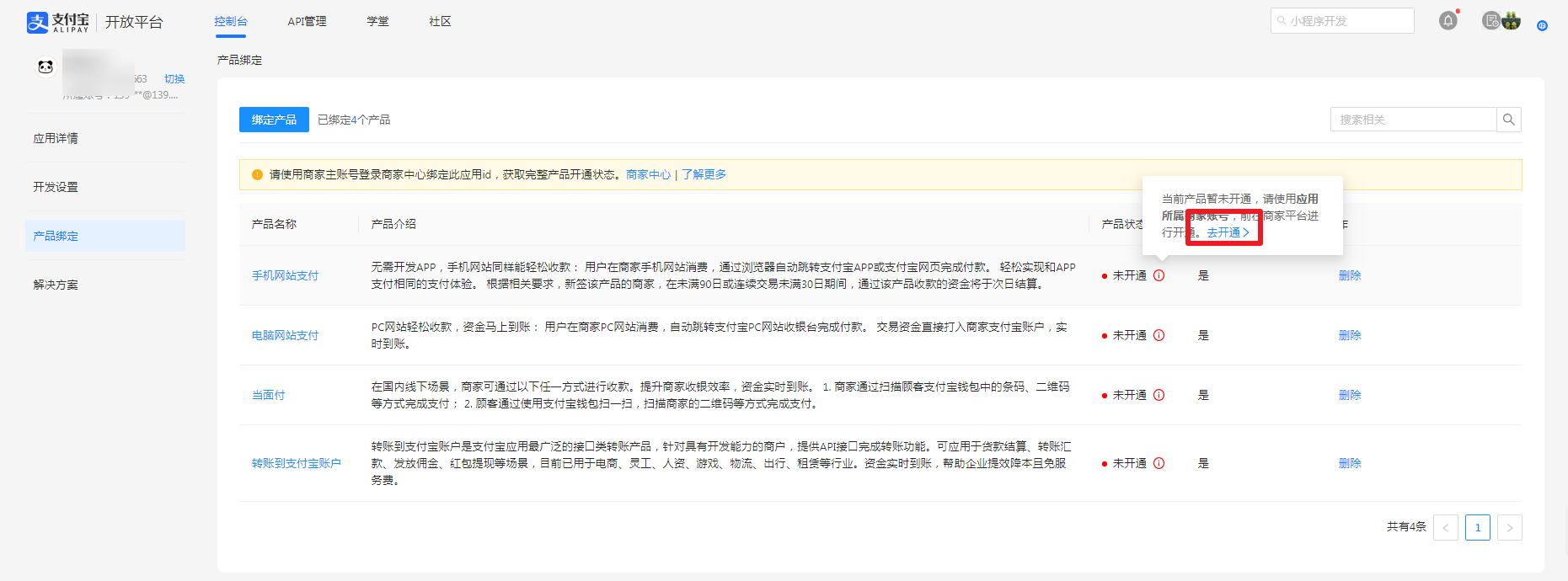The image size is (1568, 581).
Task: Click 未开通 status in 电脑网站支付 row
Action: coord(1129,335)
